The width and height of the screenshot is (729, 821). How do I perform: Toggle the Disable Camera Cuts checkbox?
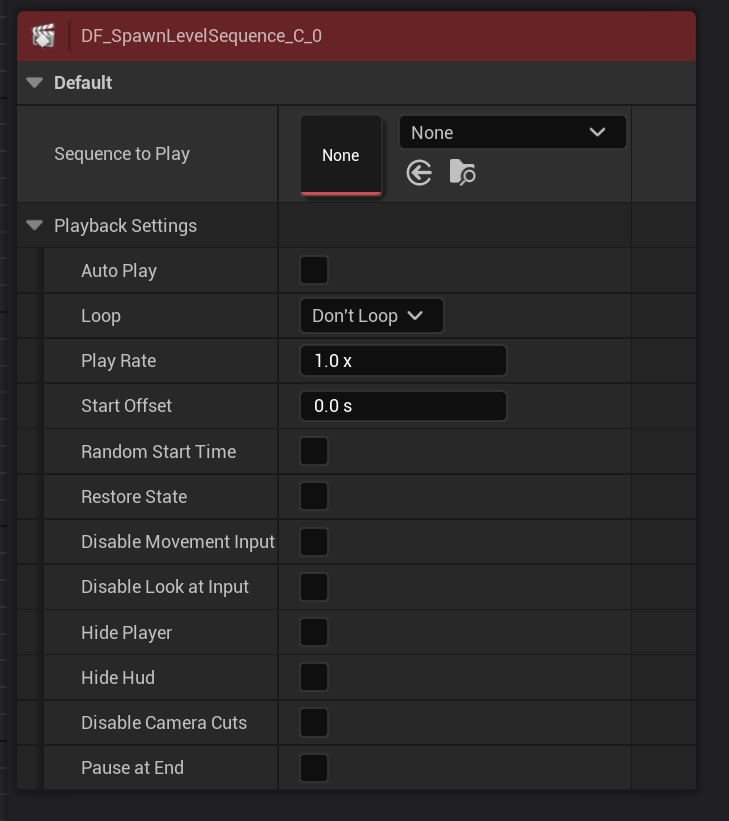click(314, 722)
